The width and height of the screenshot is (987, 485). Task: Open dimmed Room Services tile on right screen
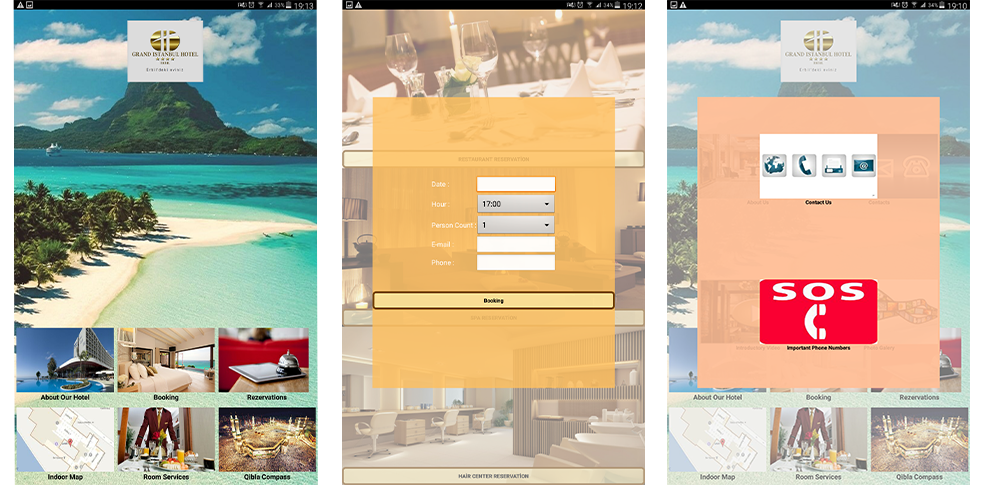(818, 440)
